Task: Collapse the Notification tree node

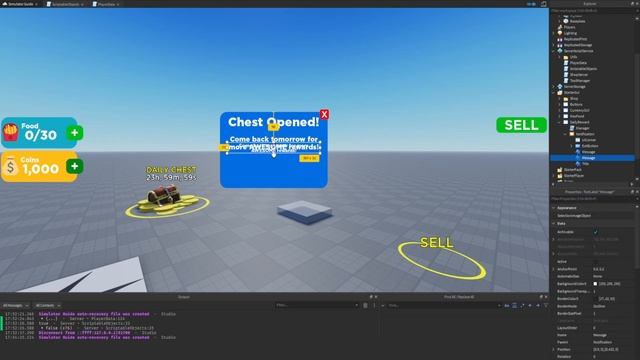Action: click(565, 134)
